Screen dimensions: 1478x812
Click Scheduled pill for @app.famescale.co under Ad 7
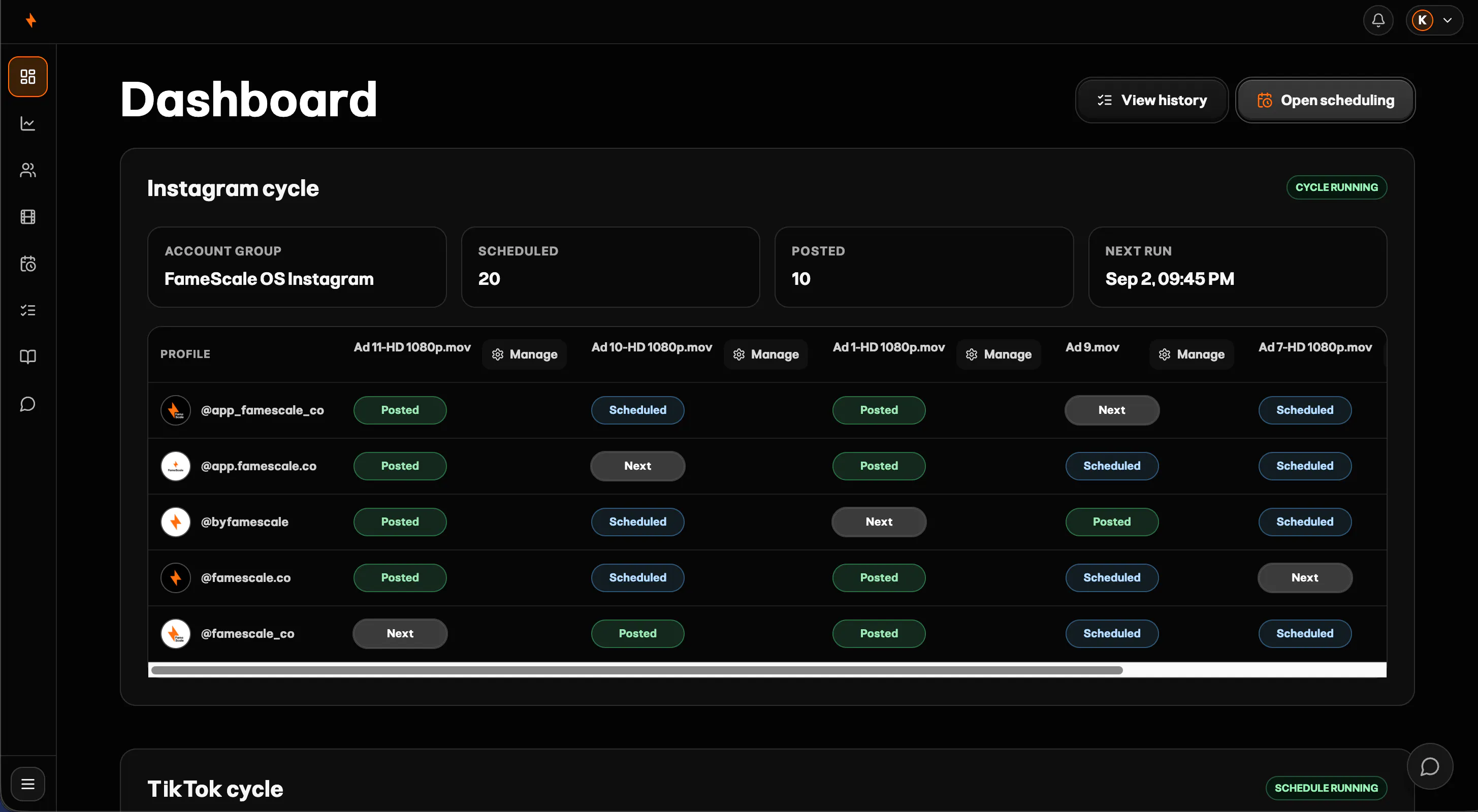click(1305, 466)
